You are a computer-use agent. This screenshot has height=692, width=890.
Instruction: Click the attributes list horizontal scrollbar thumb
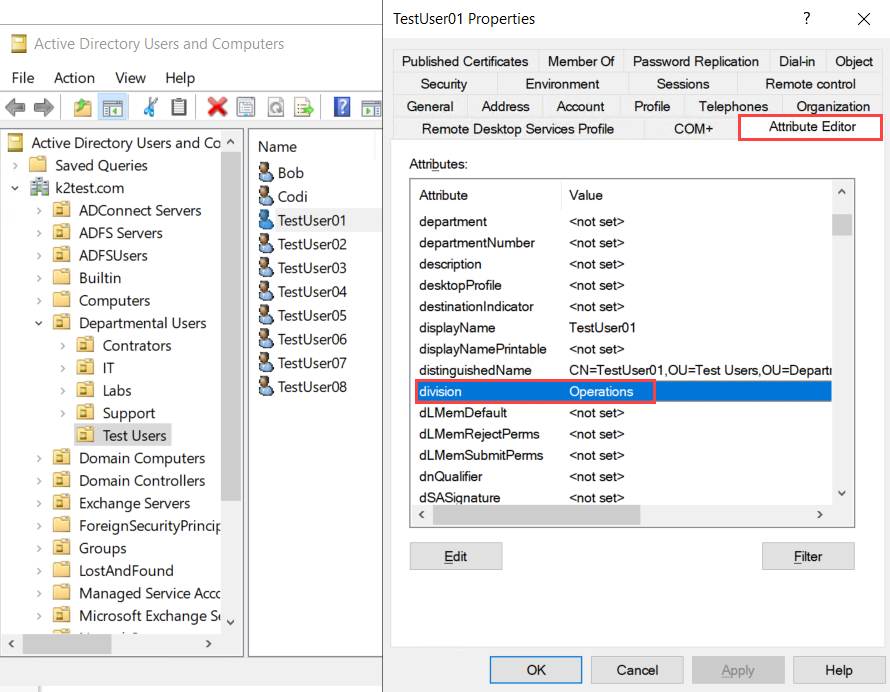[536, 514]
